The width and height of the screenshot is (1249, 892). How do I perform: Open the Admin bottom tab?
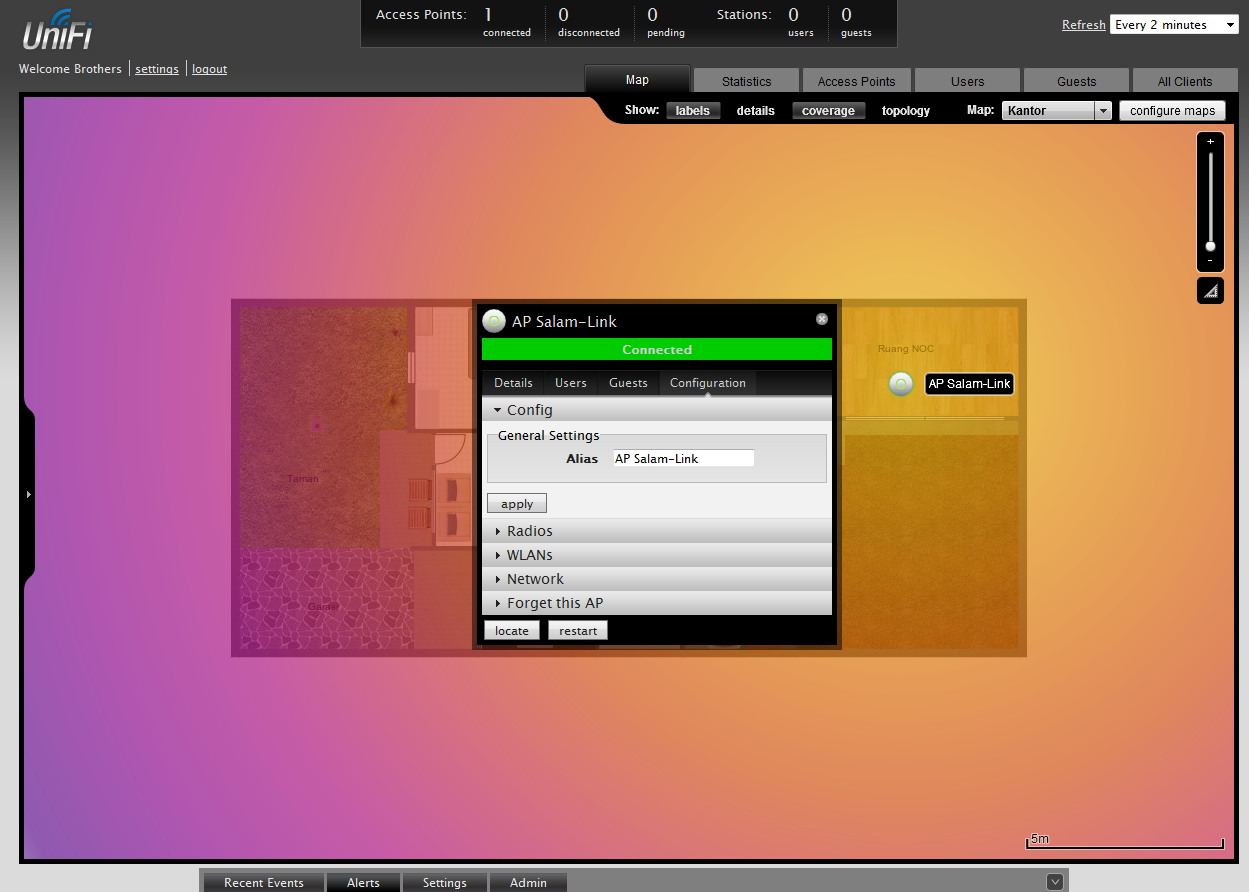coord(528,882)
